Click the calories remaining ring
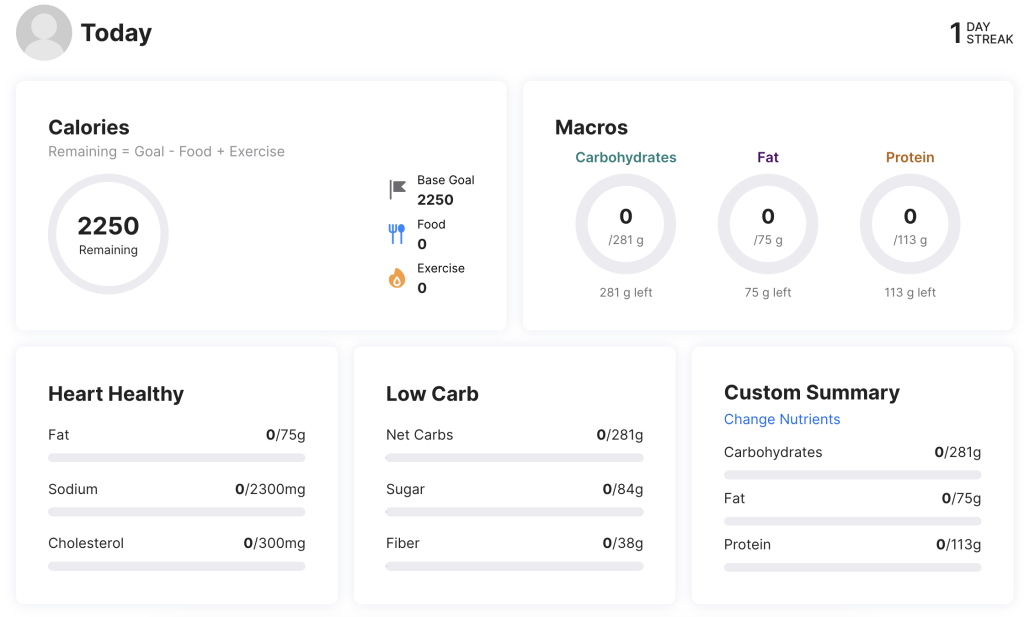Image resolution: width=1024 pixels, height=617 pixels. click(x=108, y=234)
